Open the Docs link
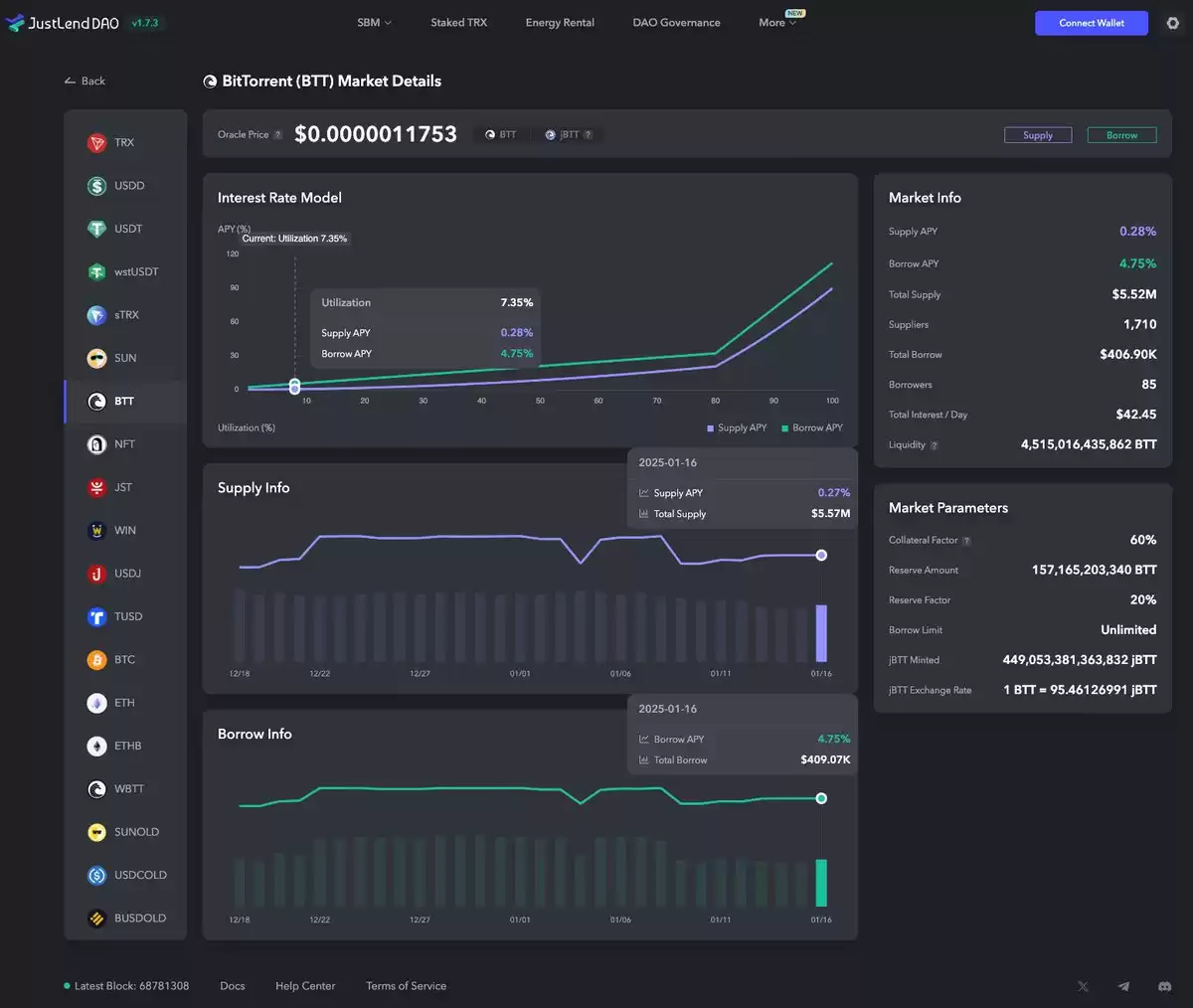This screenshot has height=1008, width=1193. coord(233,986)
